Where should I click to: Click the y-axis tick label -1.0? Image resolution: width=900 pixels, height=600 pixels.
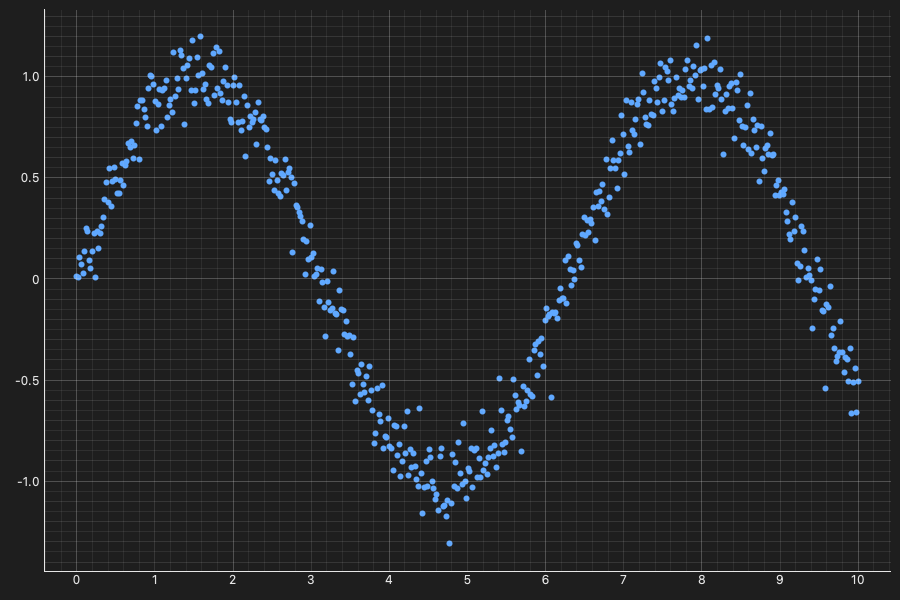pyautogui.click(x=28, y=482)
